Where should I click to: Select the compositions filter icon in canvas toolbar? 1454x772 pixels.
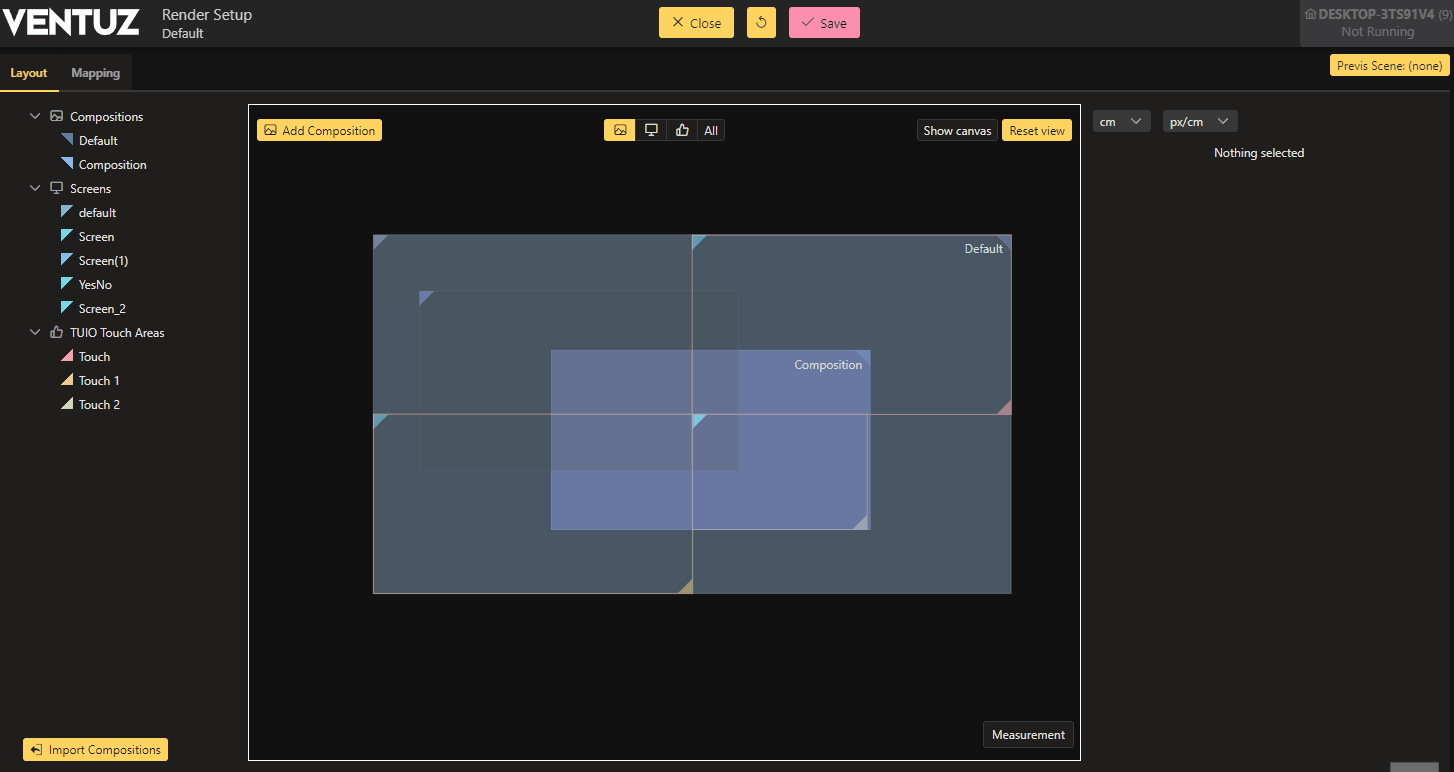[620, 130]
